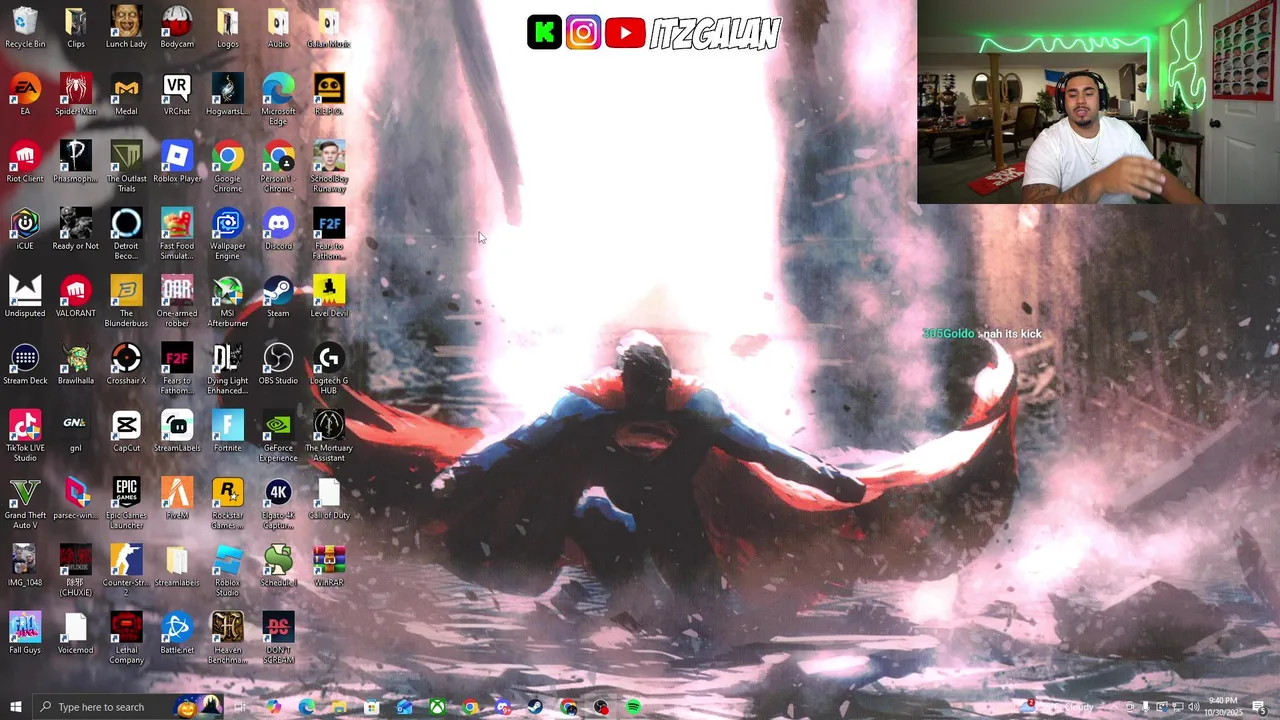This screenshot has height=720, width=1280.
Task: Open the Recycle Bin desktop icon
Action: [x=25, y=28]
